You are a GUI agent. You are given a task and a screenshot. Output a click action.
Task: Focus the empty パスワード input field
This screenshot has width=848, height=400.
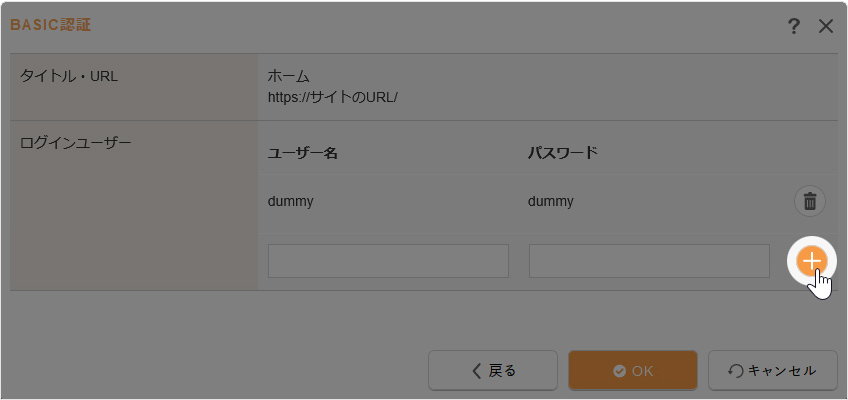pyautogui.click(x=648, y=261)
